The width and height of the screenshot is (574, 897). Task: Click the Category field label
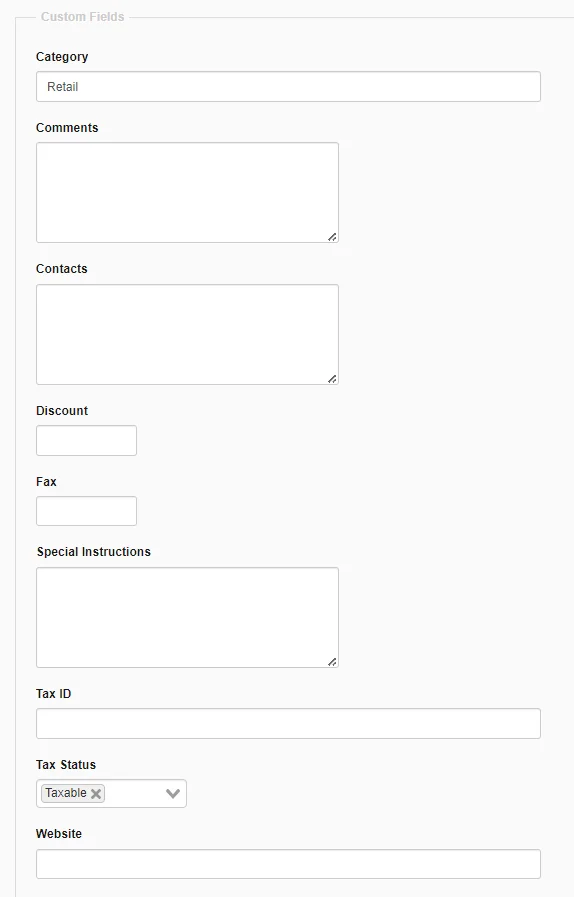[62, 57]
